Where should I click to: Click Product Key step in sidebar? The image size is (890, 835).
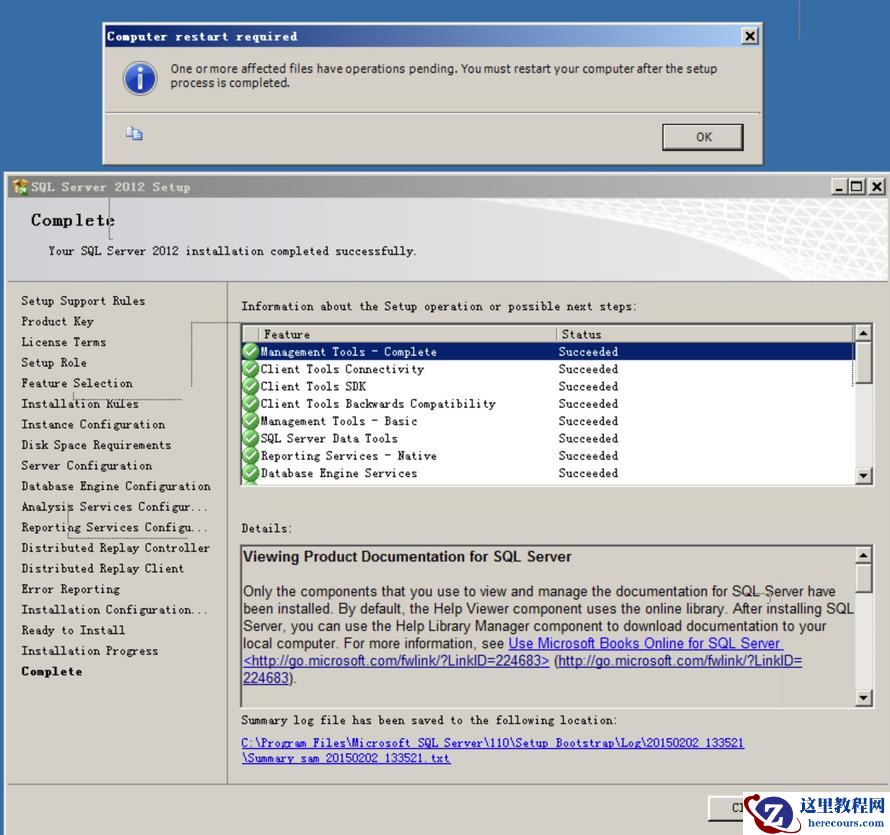(x=57, y=321)
